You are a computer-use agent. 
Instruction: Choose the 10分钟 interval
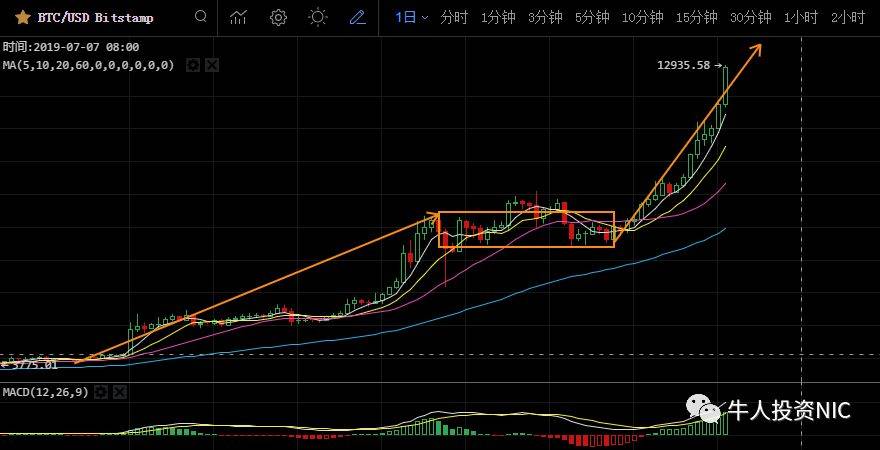642,17
